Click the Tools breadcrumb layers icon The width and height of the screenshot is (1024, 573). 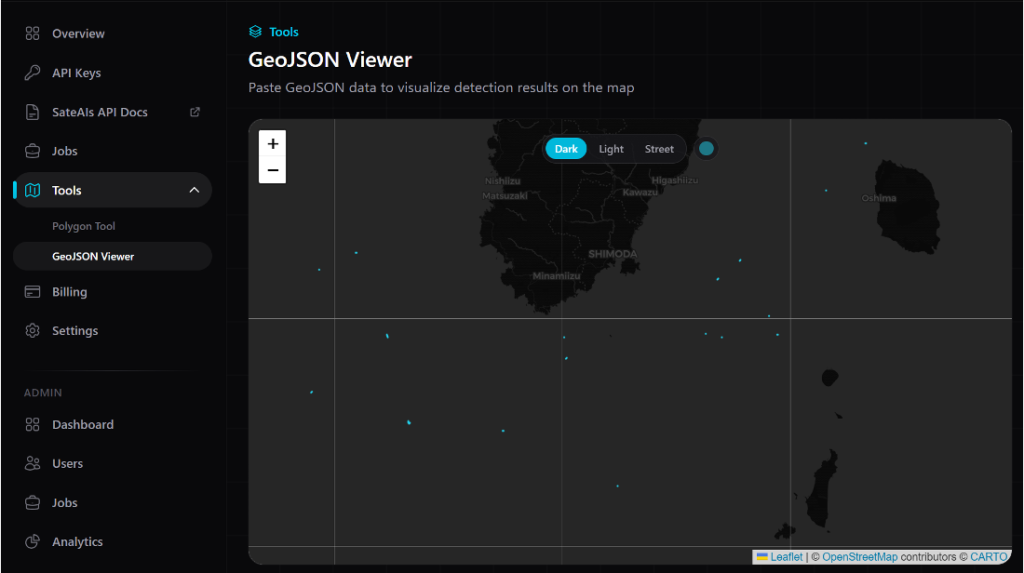click(255, 31)
